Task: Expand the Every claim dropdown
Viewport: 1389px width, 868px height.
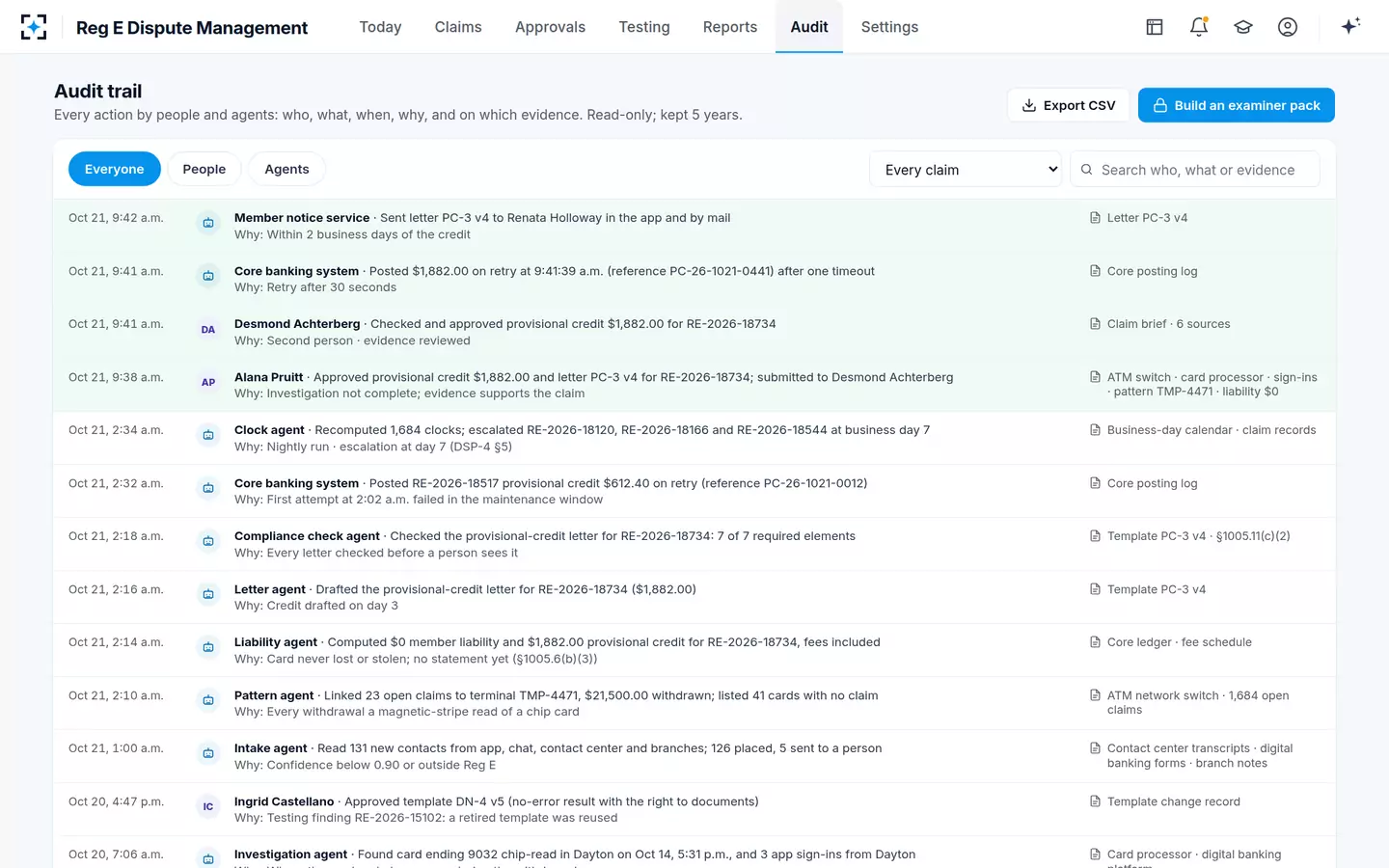Action: [966, 170]
